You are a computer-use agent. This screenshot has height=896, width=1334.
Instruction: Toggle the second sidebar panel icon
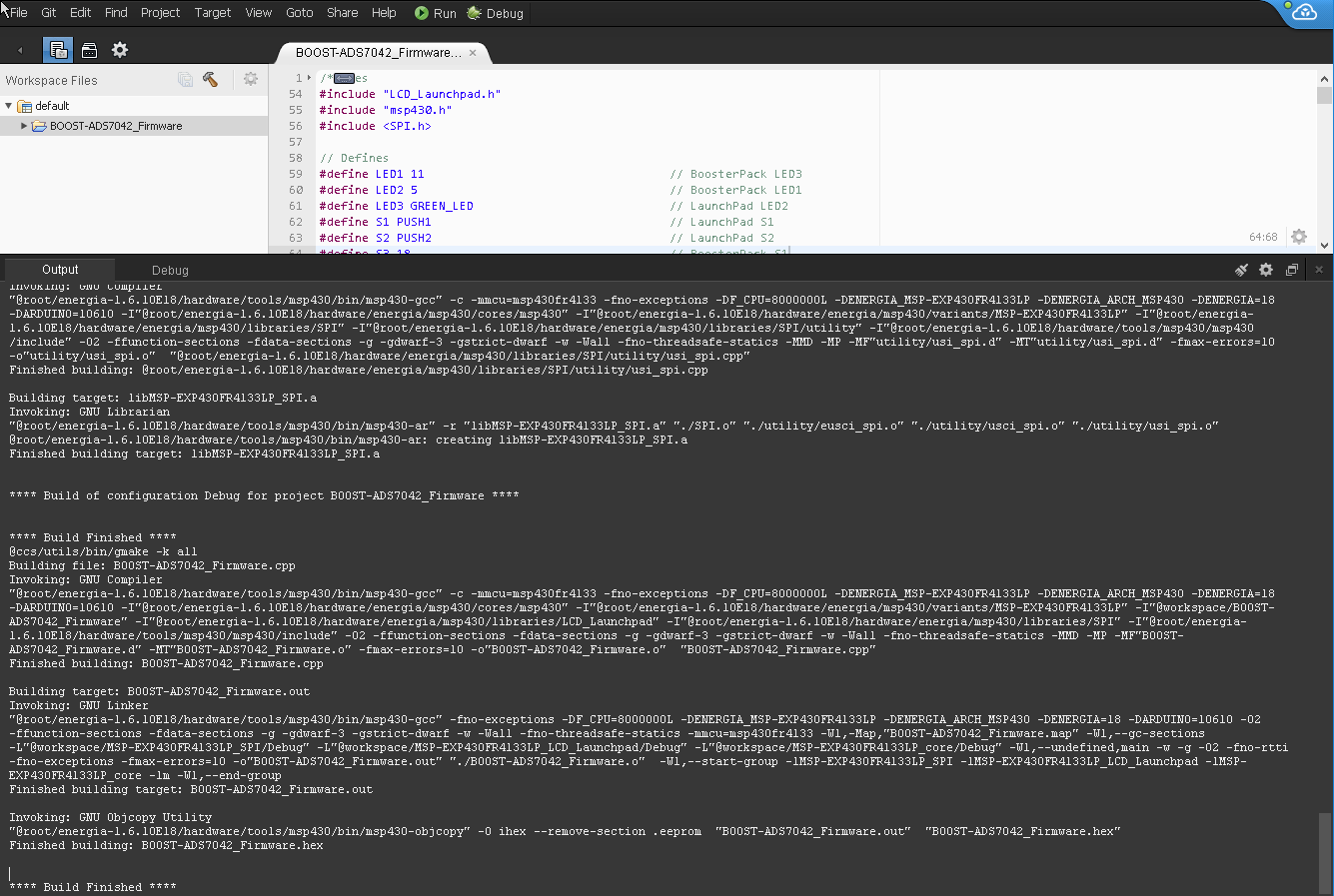point(89,50)
